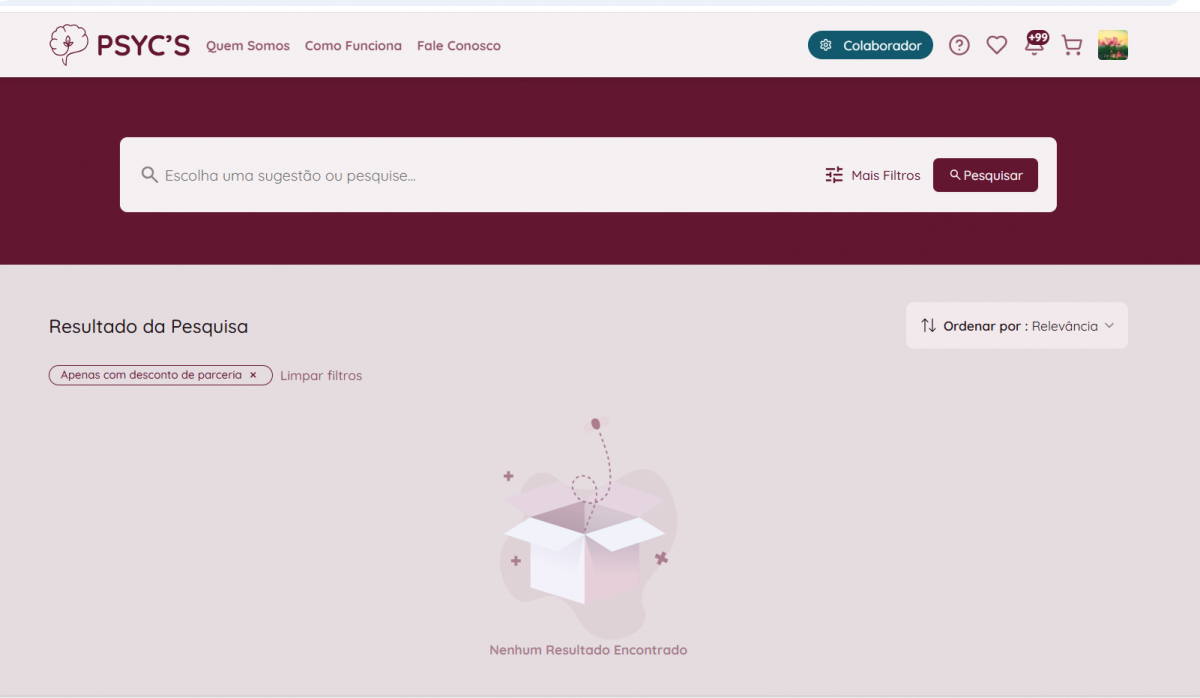Click the Mais Filtros sliders icon
Screen dimensions: 1200x698
(834, 175)
